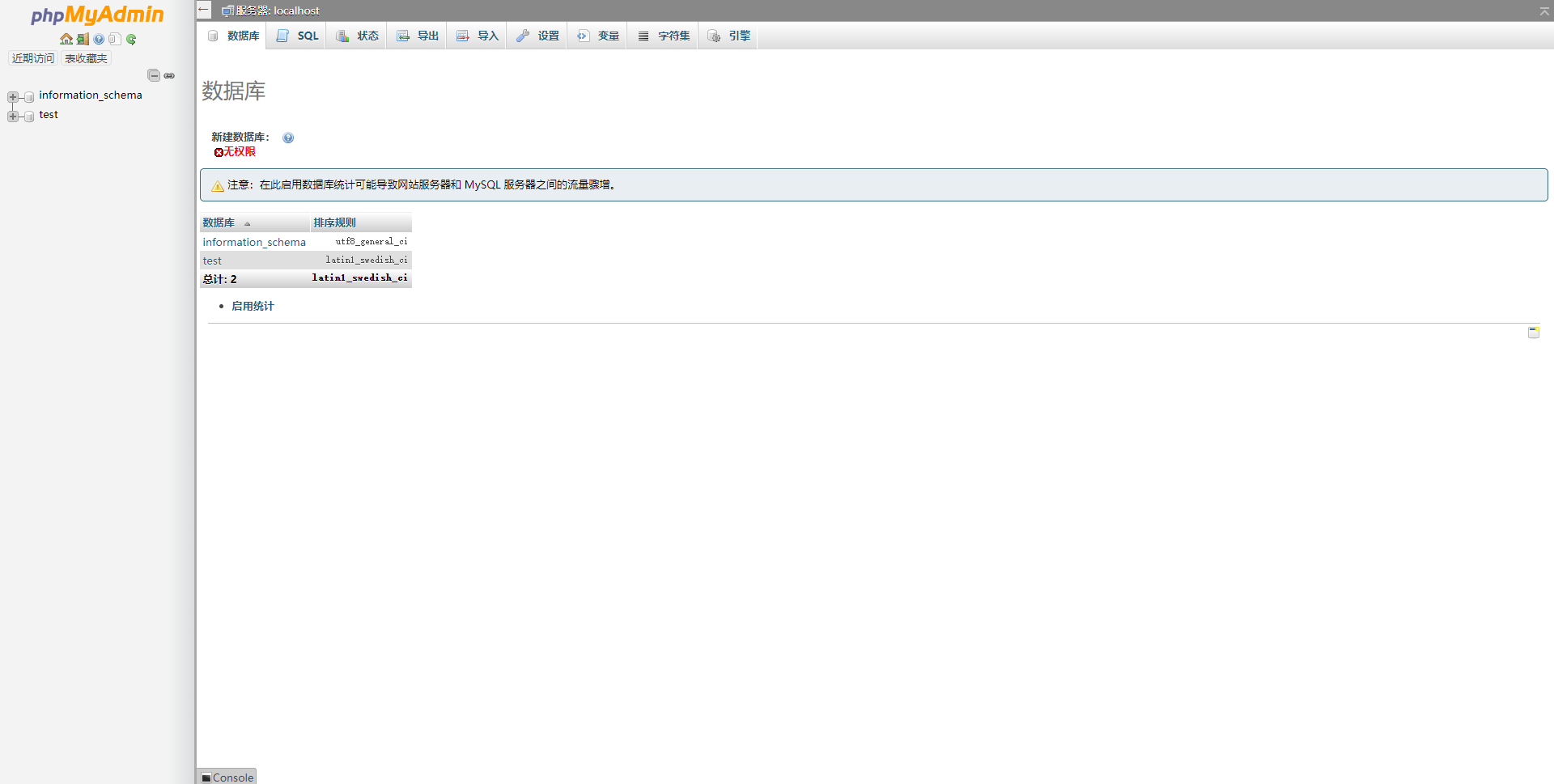The image size is (1554, 784).
Task: Toggle link with main panel icon
Action: click(169, 74)
